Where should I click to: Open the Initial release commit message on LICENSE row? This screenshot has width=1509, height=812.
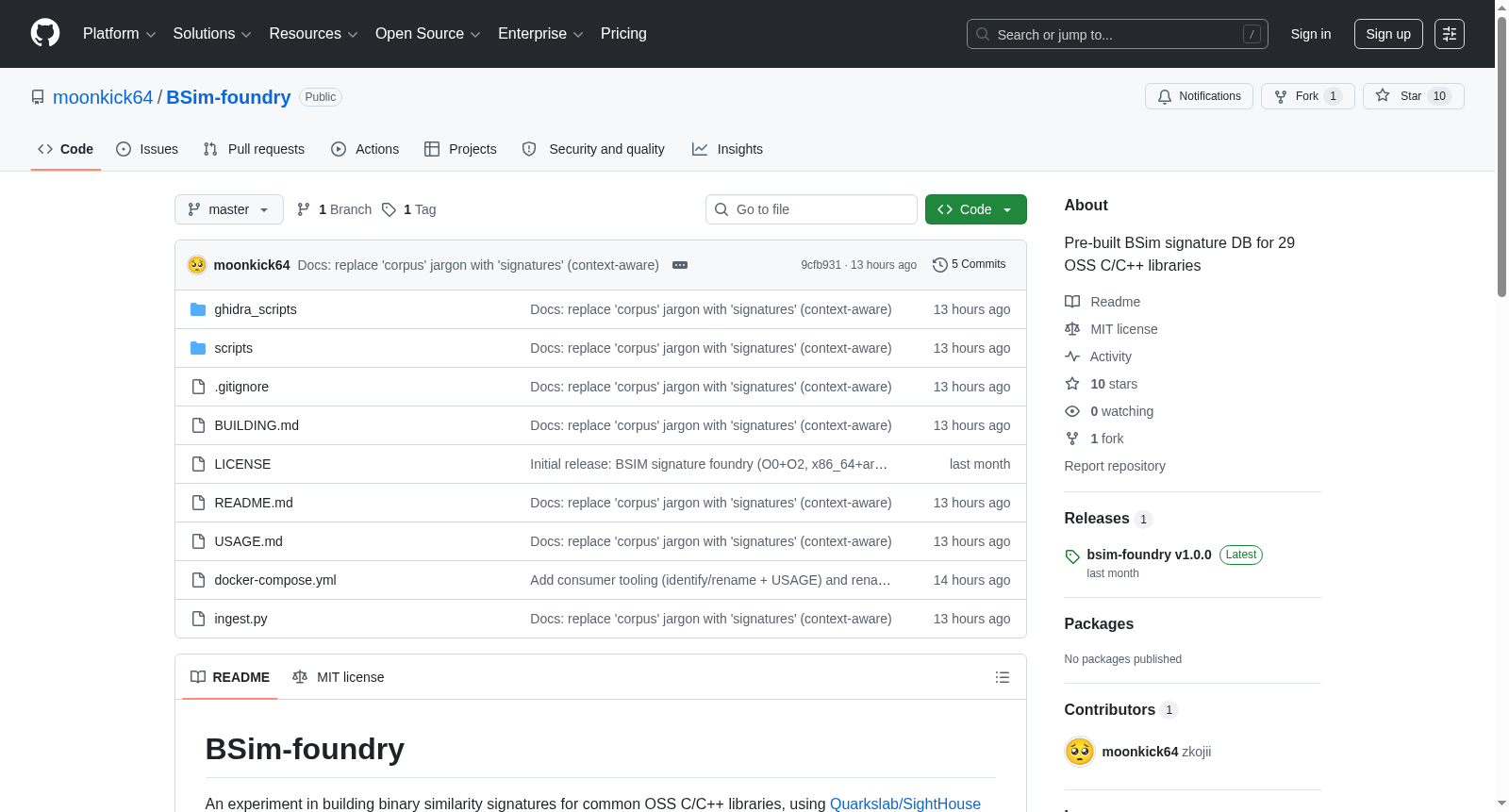(x=708, y=464)
